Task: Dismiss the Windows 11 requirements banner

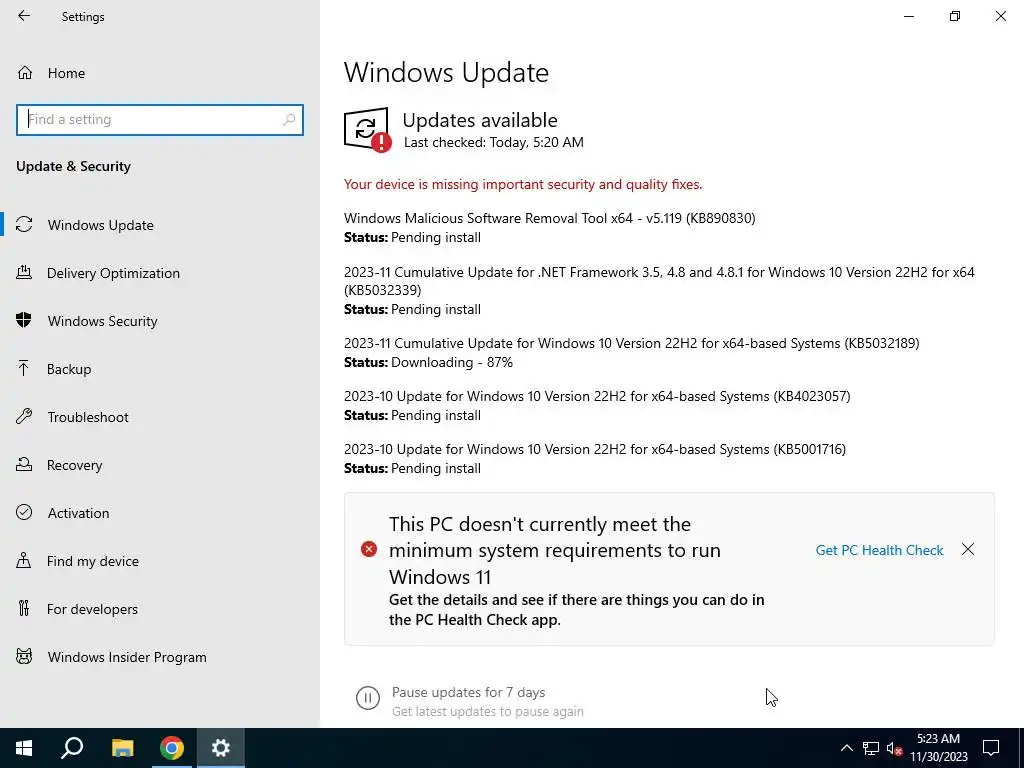Action: tap(968, 550)
